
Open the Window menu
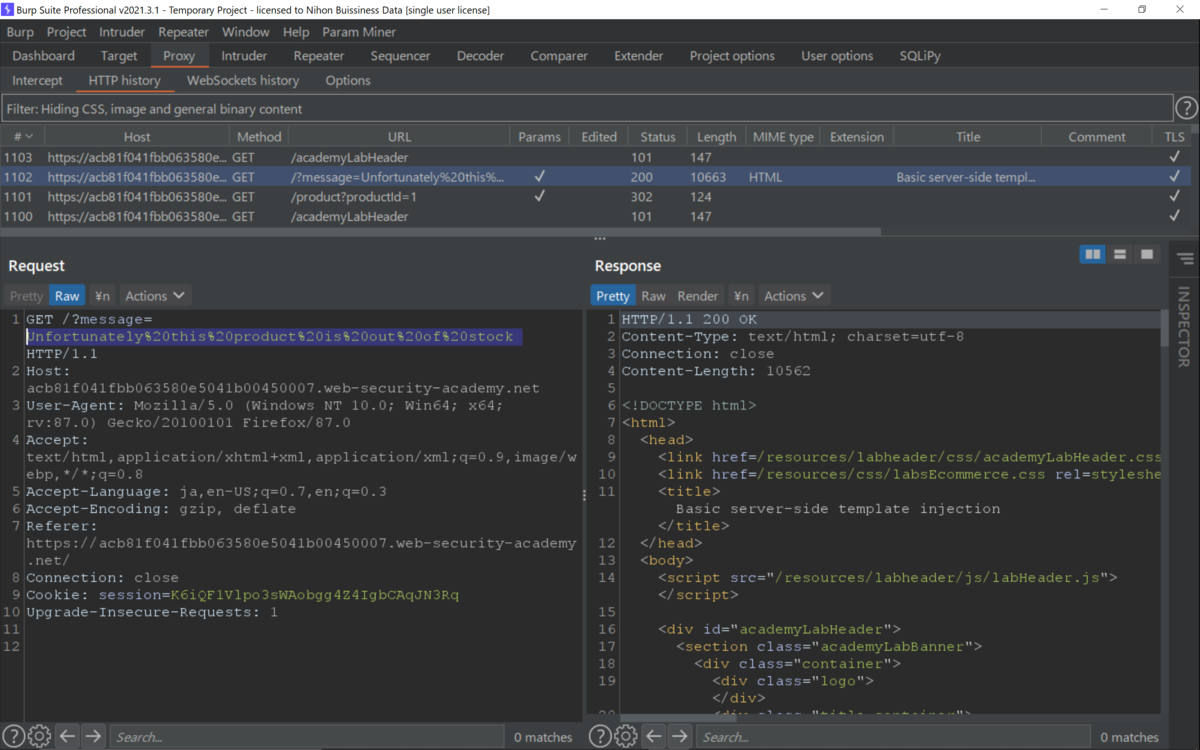pos(246,32)
